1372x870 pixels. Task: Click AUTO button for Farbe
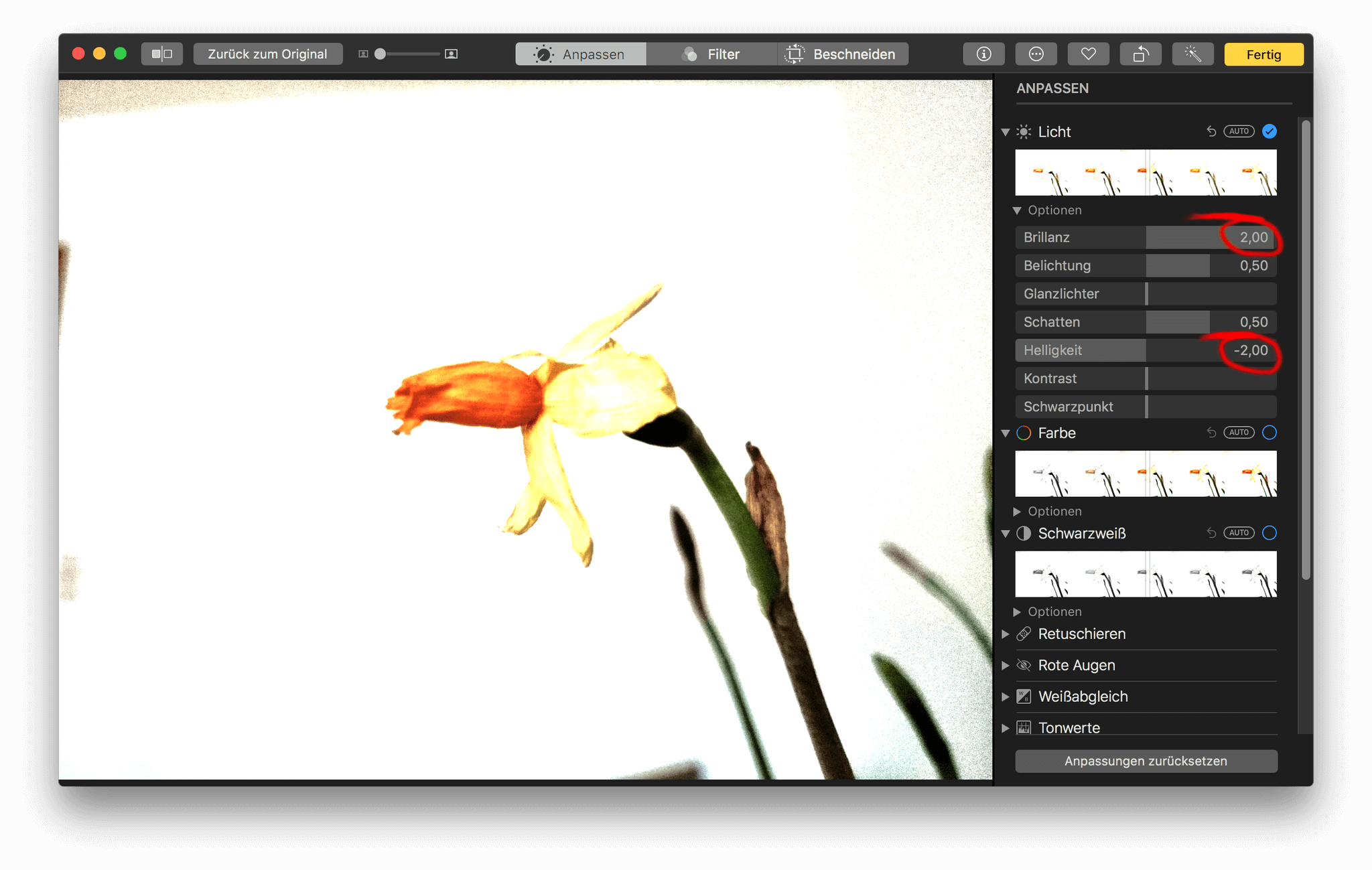(1239, 433)
